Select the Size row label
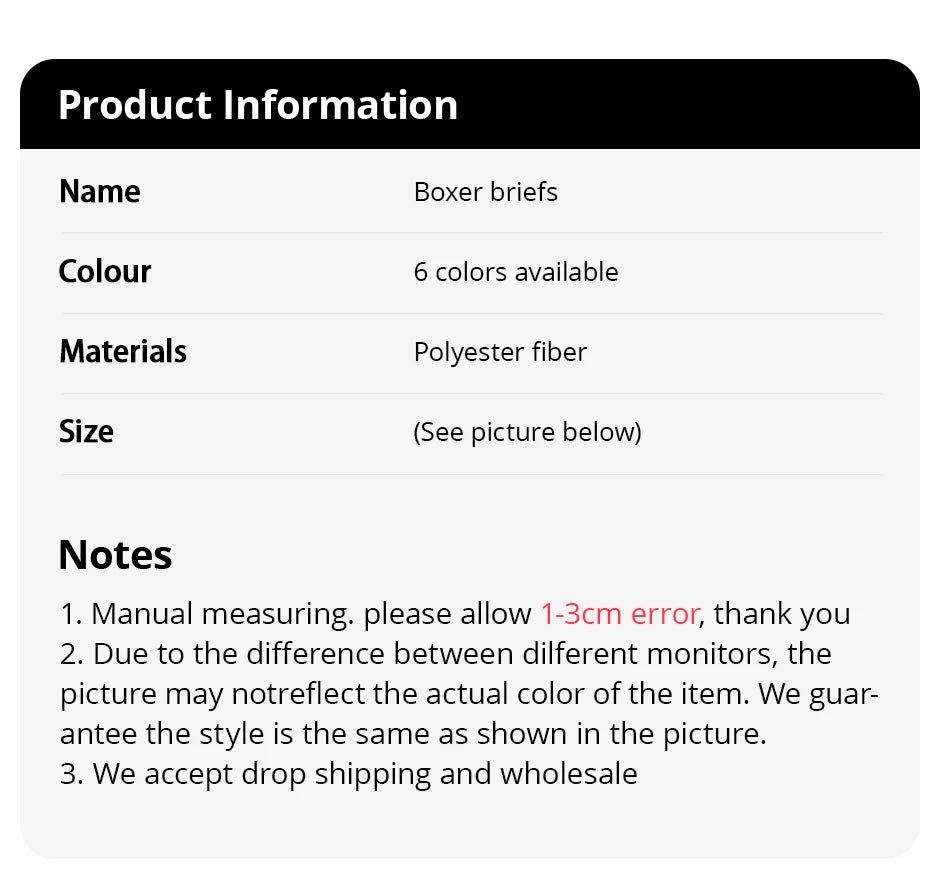The image size is (940, 872). 86,431
